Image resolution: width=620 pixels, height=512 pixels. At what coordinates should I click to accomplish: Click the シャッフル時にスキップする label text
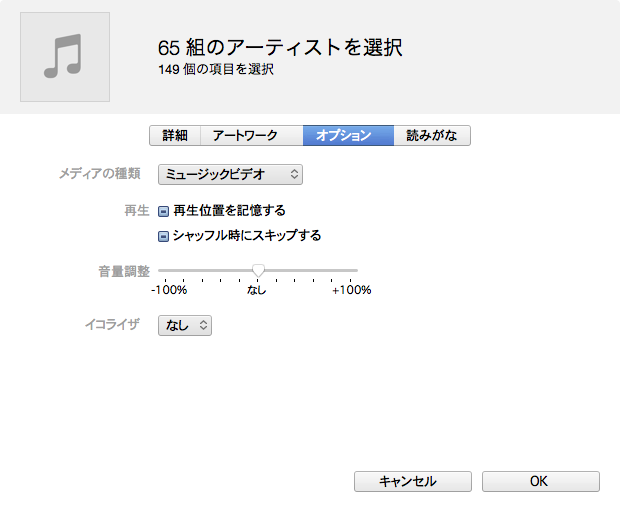tap(247, 236)
